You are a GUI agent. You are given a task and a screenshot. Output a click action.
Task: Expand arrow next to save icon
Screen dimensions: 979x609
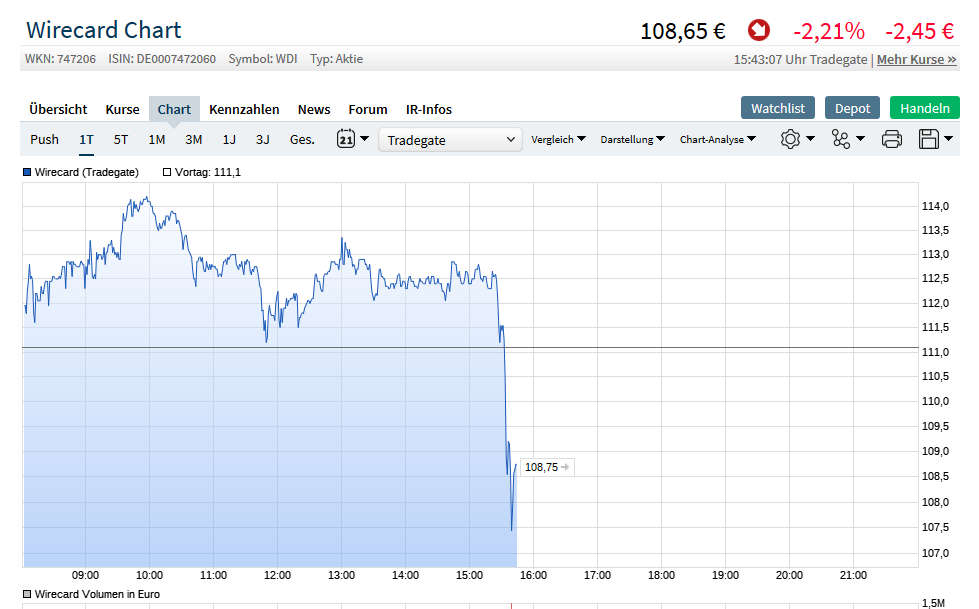[x=948, y=139]
